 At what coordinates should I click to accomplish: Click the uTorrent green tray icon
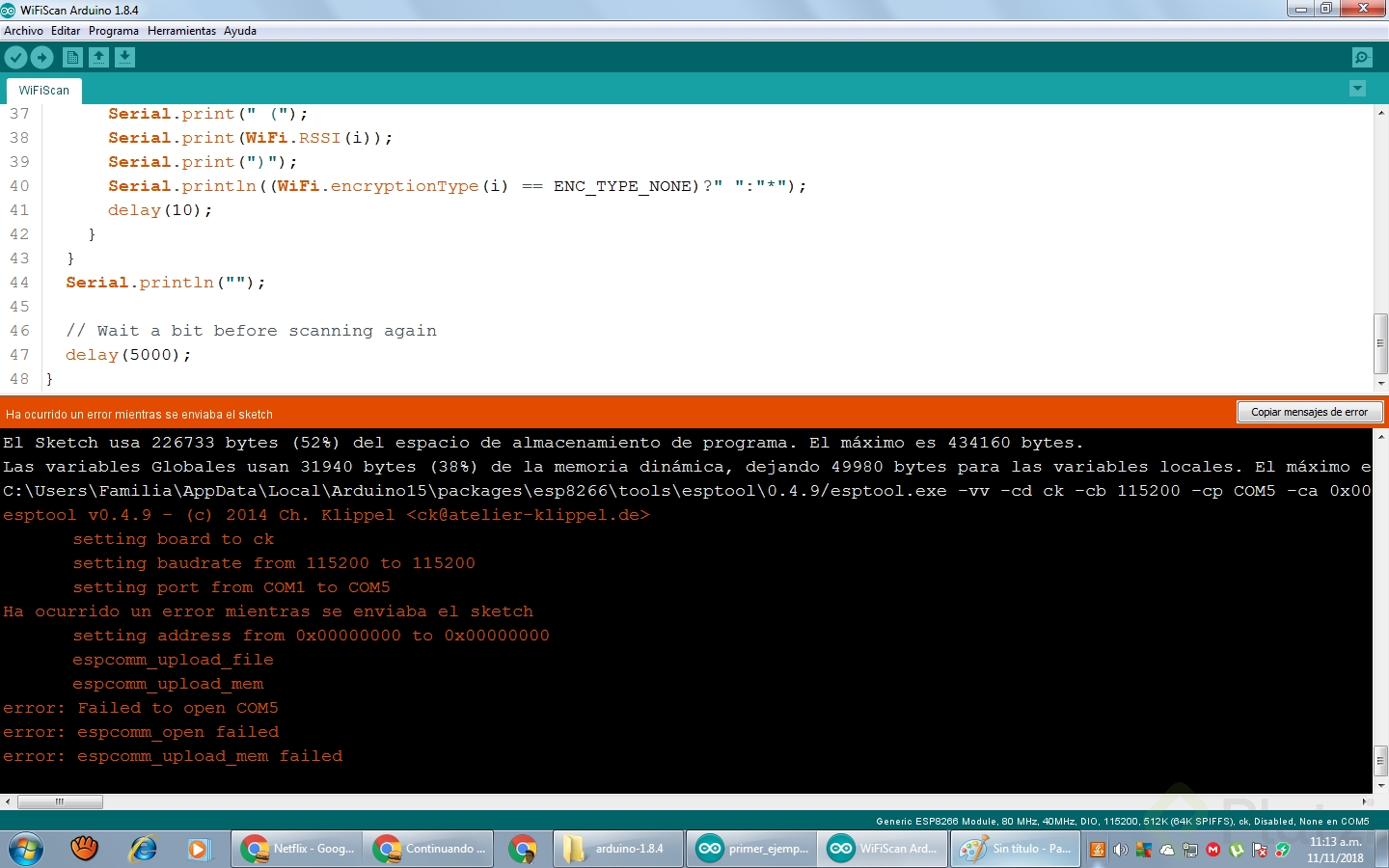click(1237, 850)
